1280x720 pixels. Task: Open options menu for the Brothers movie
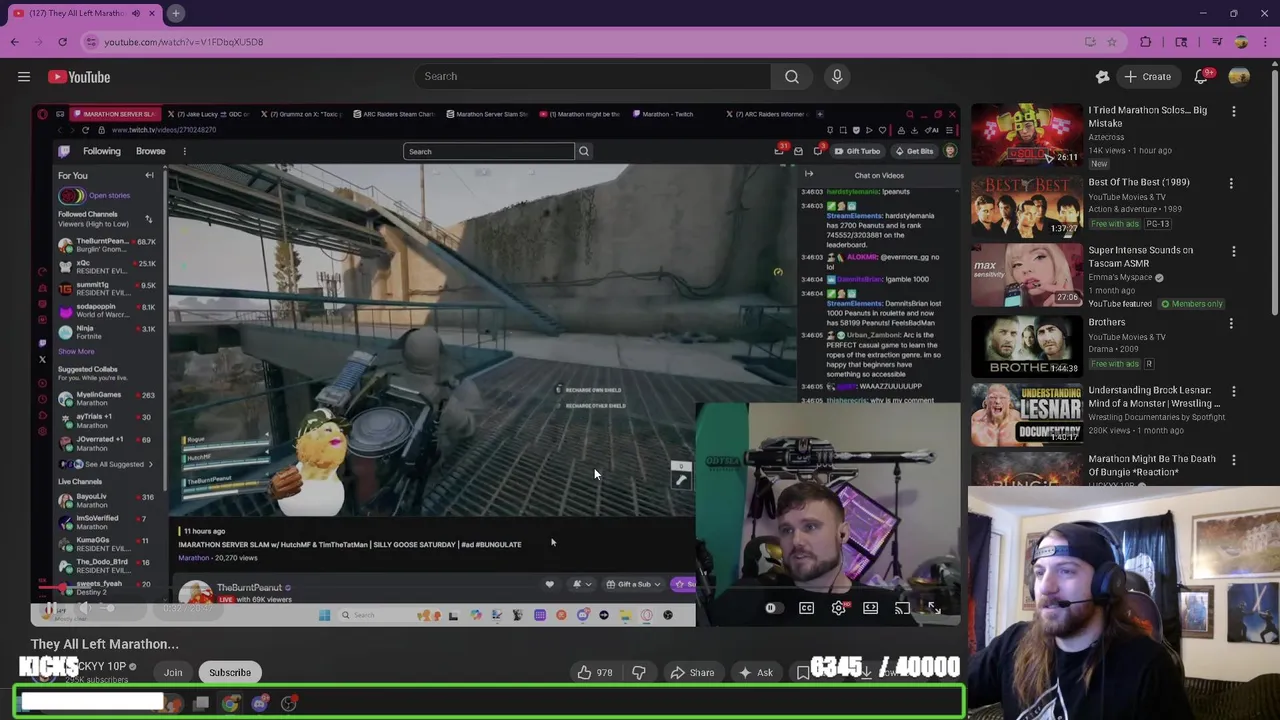(1231, 323)
